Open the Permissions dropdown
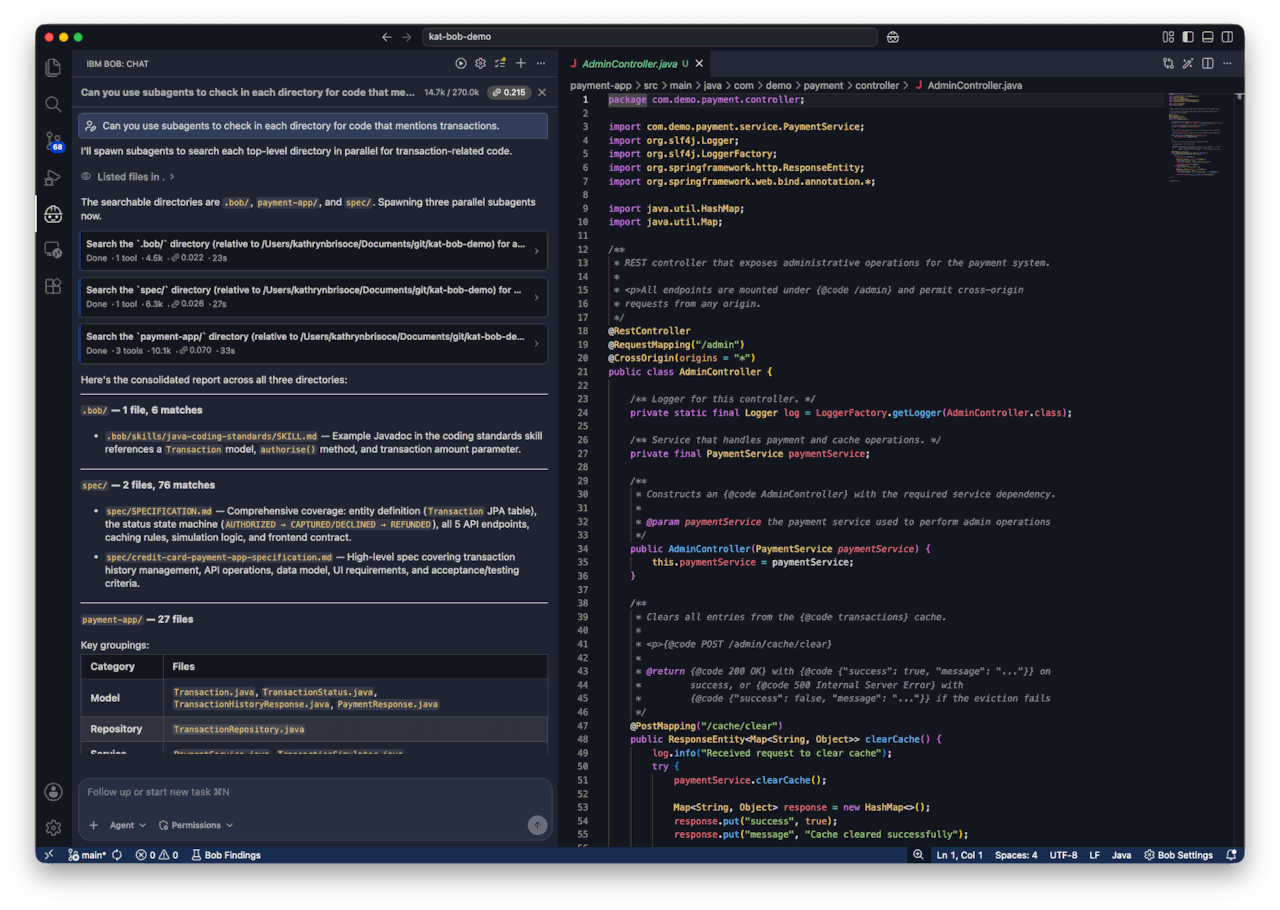The height and width of the screenshot is (910, 1280). (195, 825)
